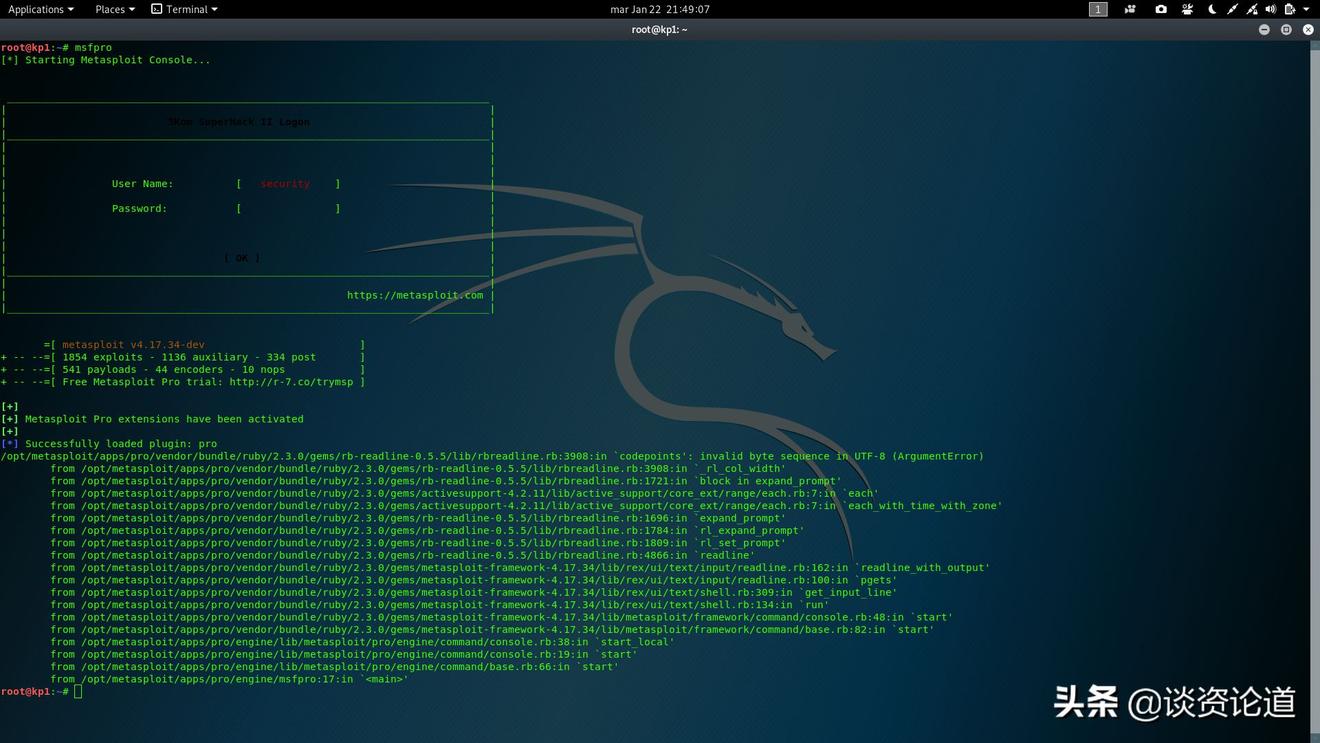The height and width of the screenshot is (743, 1320).
Task: Click the wired network connection icon
Action: (1232, 9)
